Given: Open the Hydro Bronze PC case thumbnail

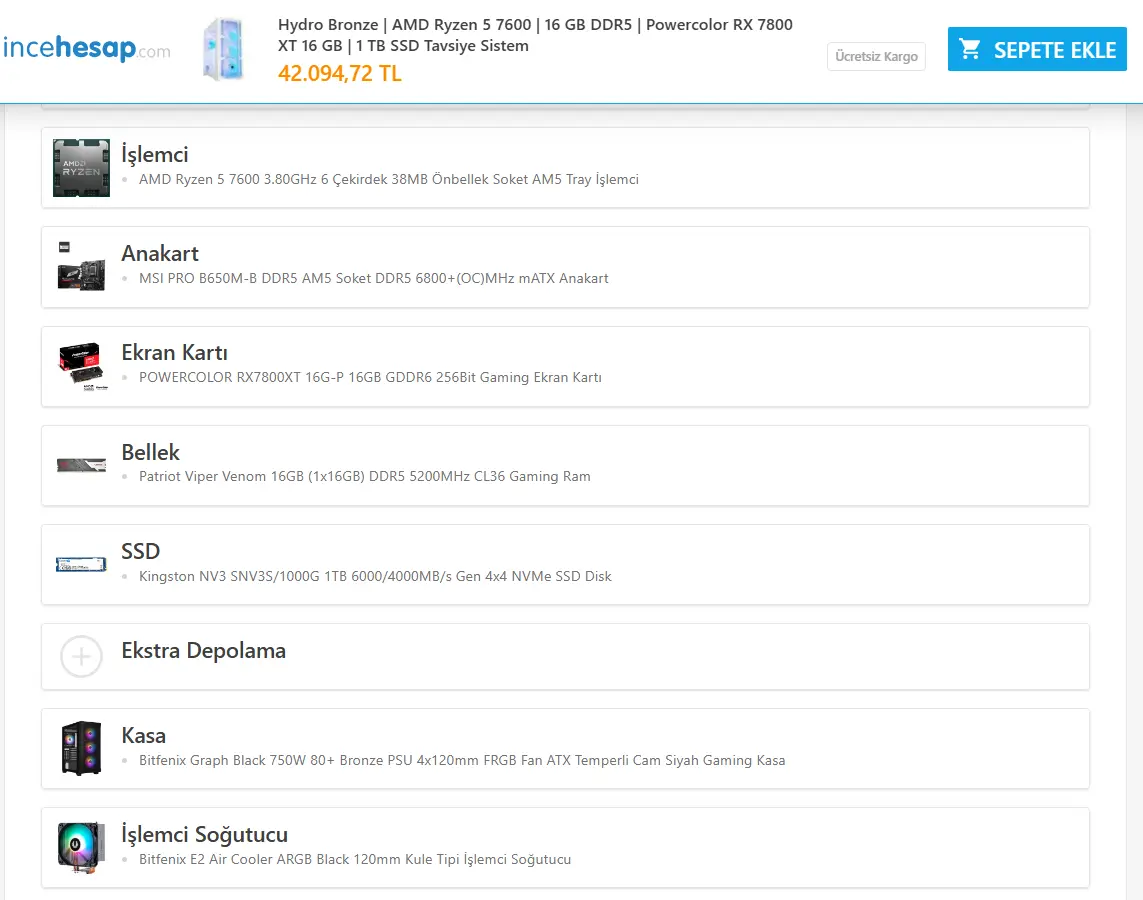Looking at the screenshot, I should click(224, 50).
